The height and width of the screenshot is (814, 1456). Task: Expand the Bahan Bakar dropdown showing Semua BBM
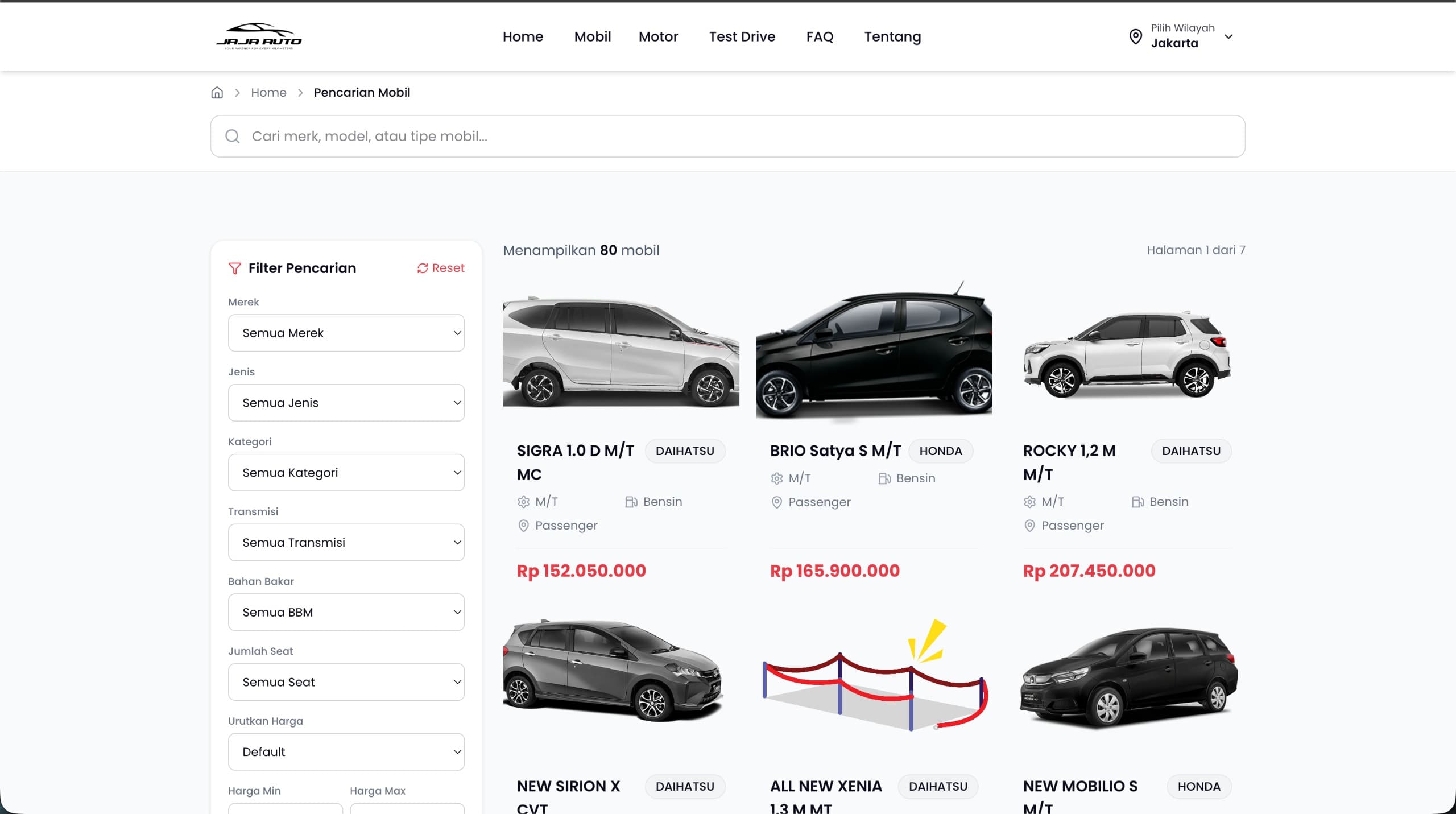point(346,612)
